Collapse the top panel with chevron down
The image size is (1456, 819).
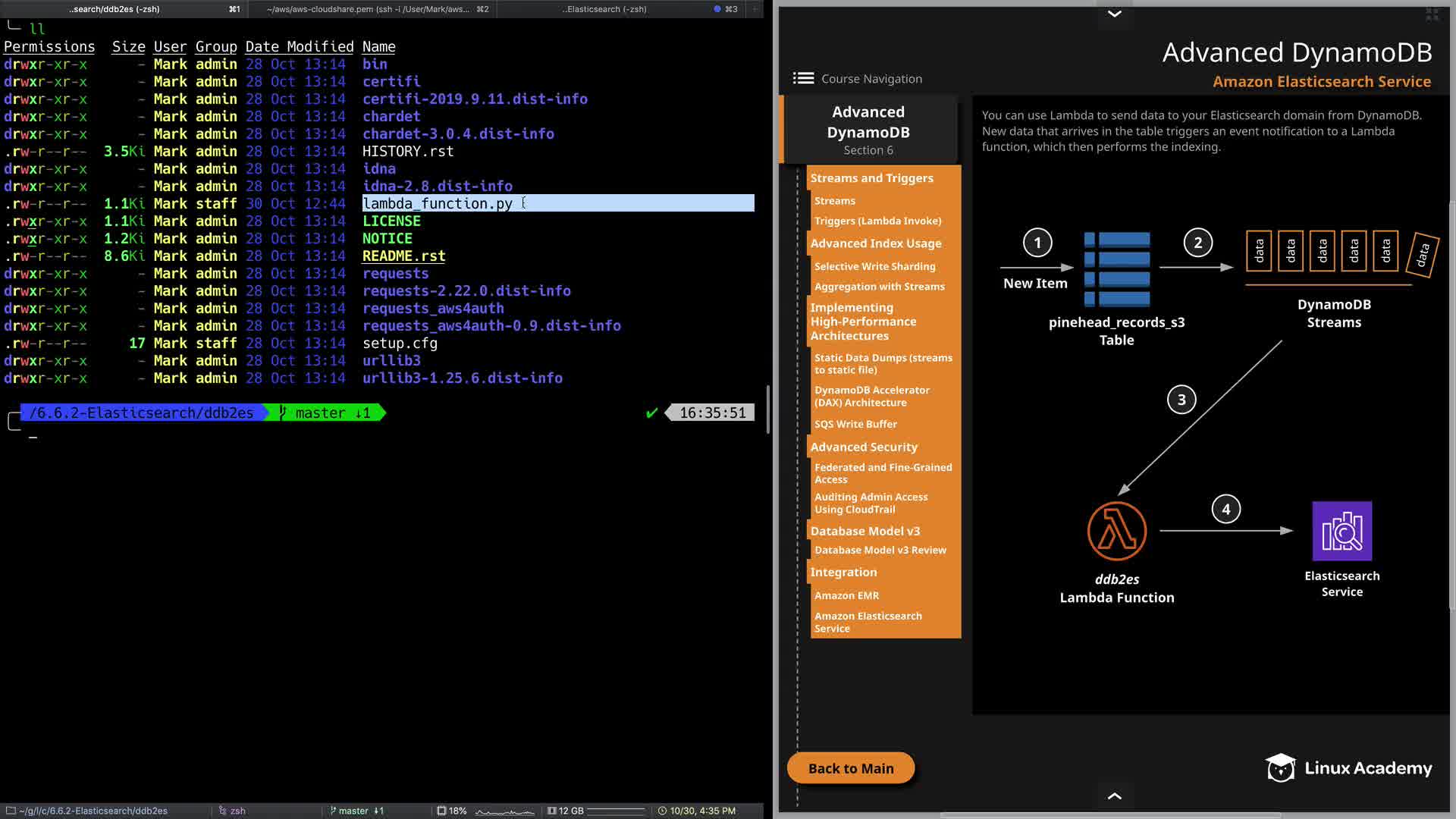pos(1114,14)
